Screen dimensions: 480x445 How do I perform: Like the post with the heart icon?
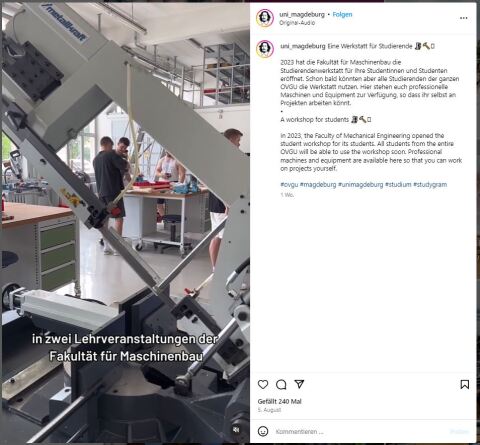[263, 384]
